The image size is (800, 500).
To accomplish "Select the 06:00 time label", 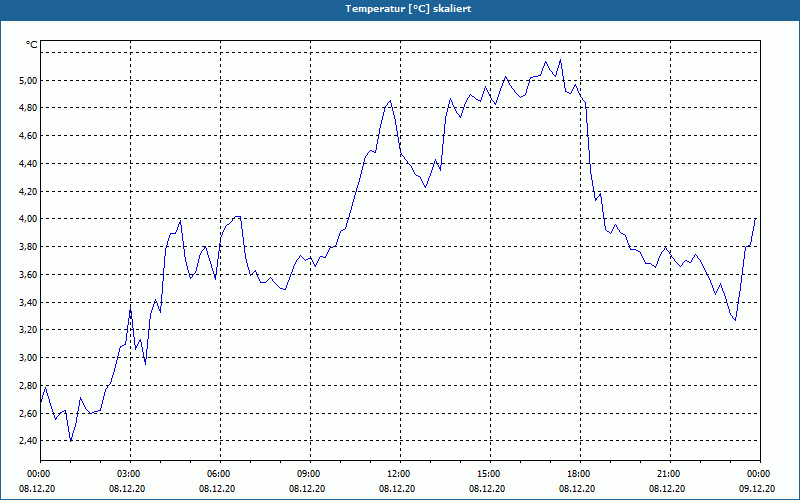I will [220, 474].
